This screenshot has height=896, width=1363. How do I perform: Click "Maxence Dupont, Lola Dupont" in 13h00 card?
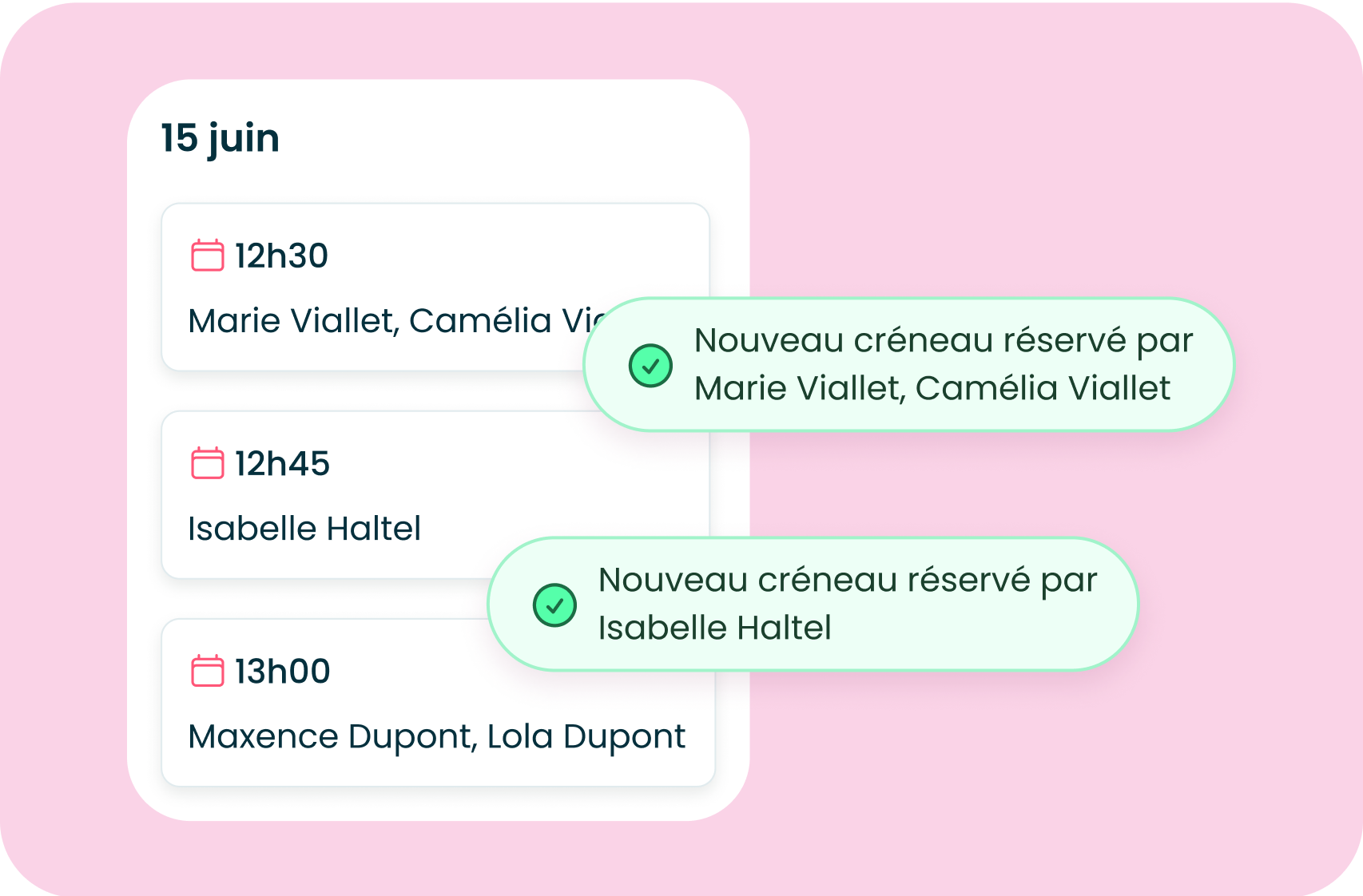436,736
